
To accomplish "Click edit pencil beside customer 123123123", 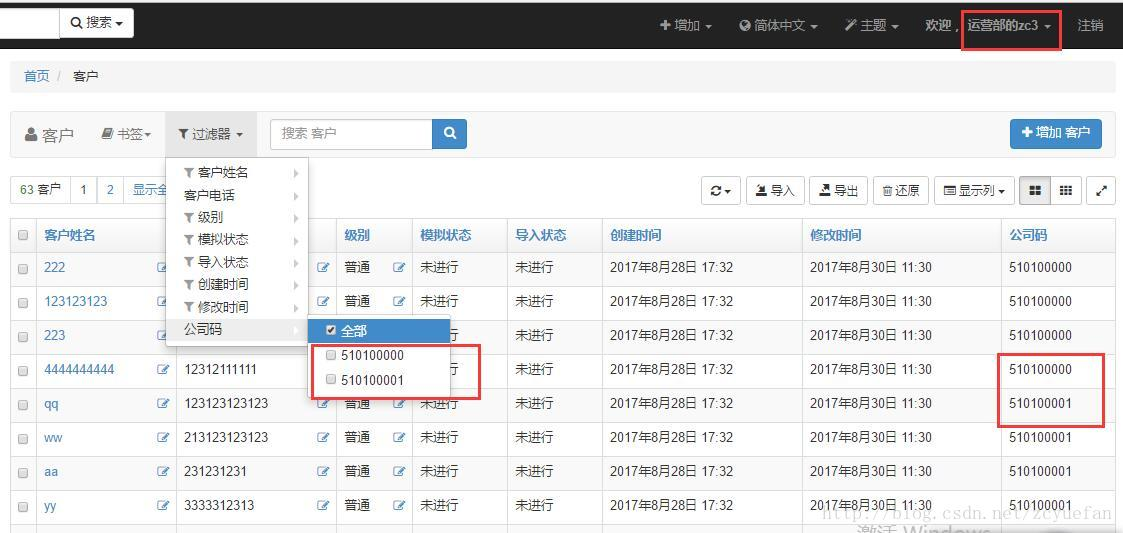I will (x=163, y=302).
